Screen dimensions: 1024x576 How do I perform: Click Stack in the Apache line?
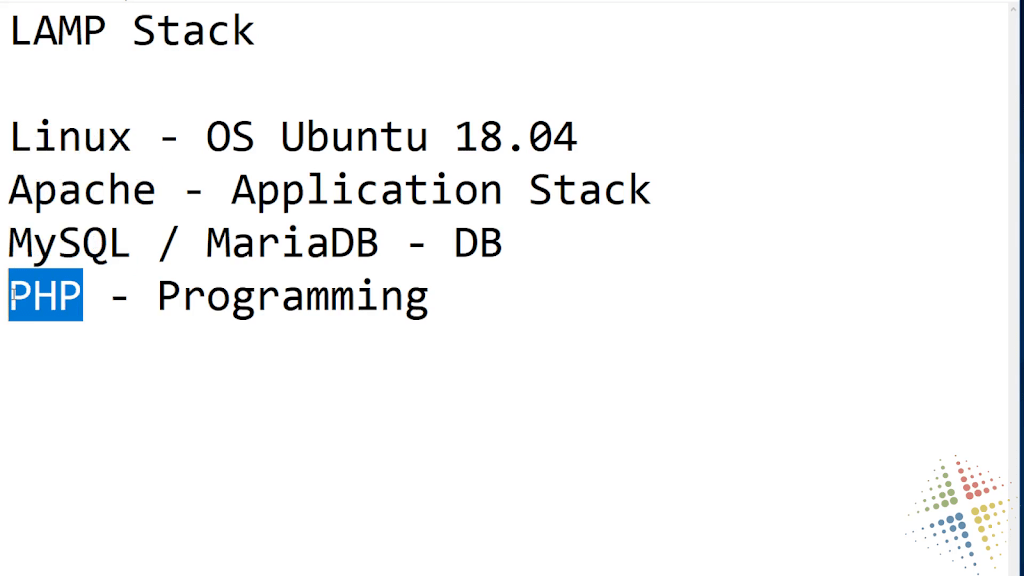coord(589,190)
